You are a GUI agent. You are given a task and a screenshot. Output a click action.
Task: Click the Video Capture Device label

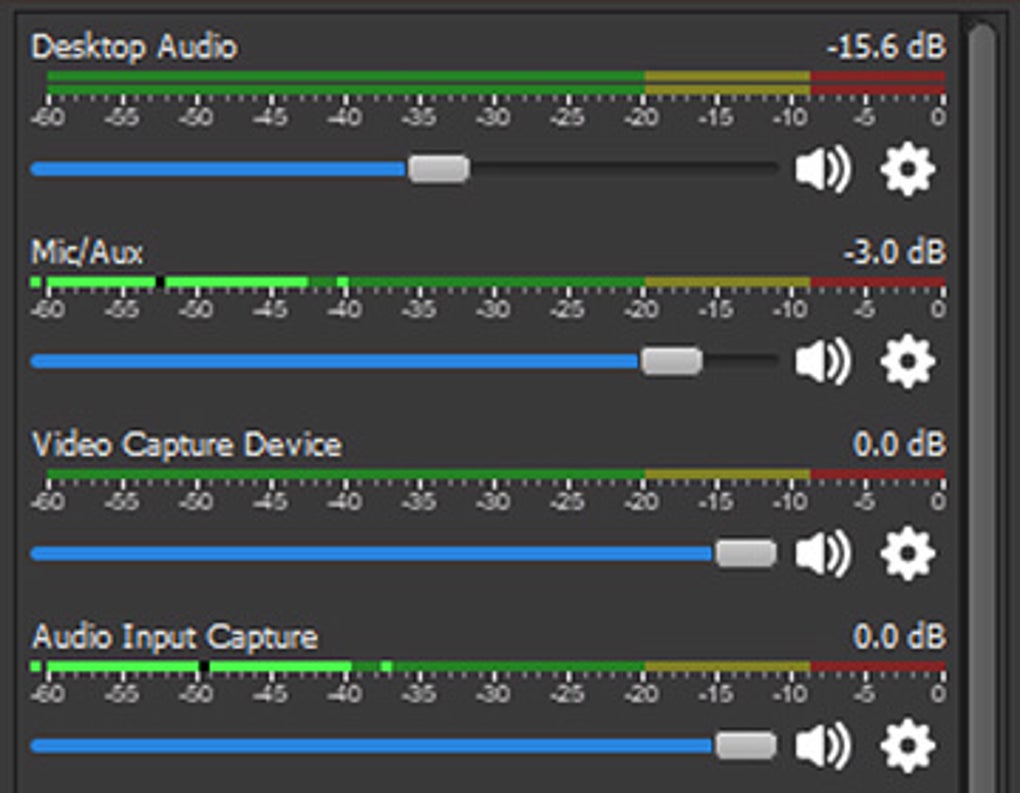[x=186, y=444]
